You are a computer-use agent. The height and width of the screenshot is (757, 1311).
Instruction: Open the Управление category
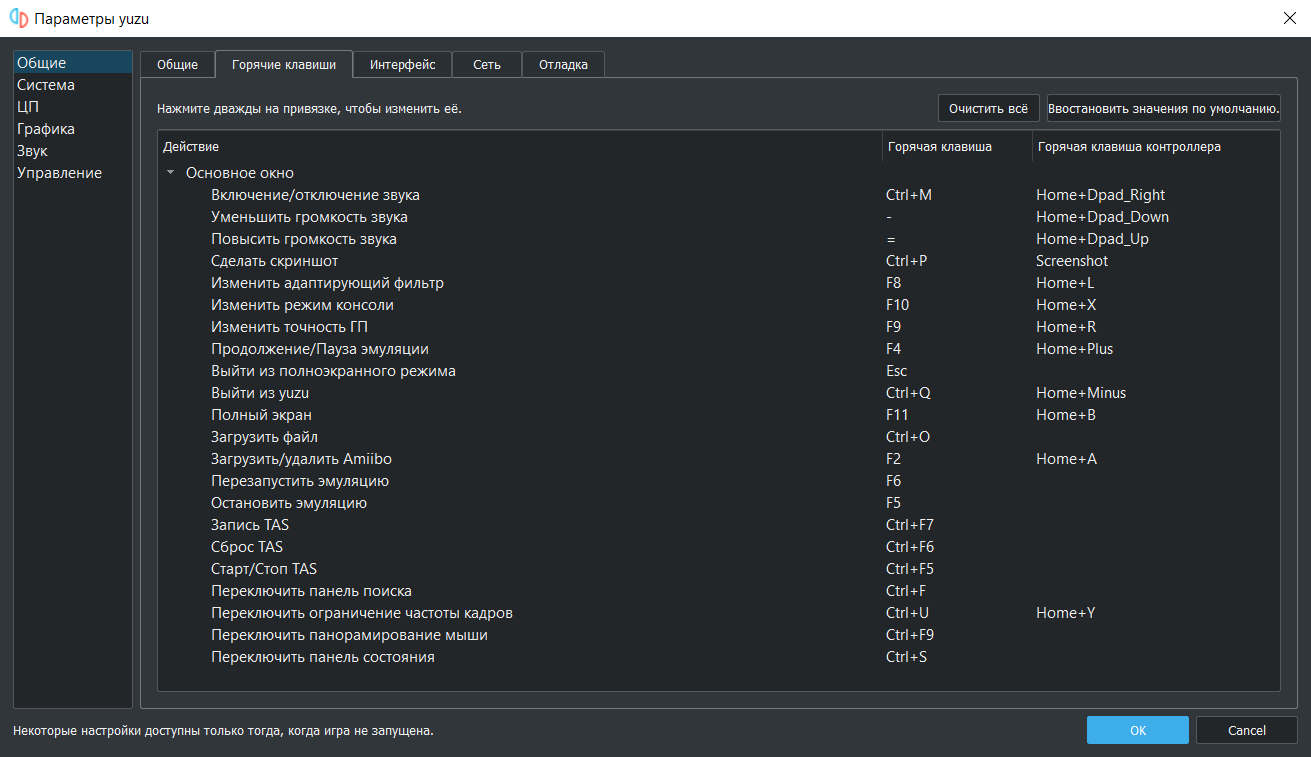pos(73,173)
